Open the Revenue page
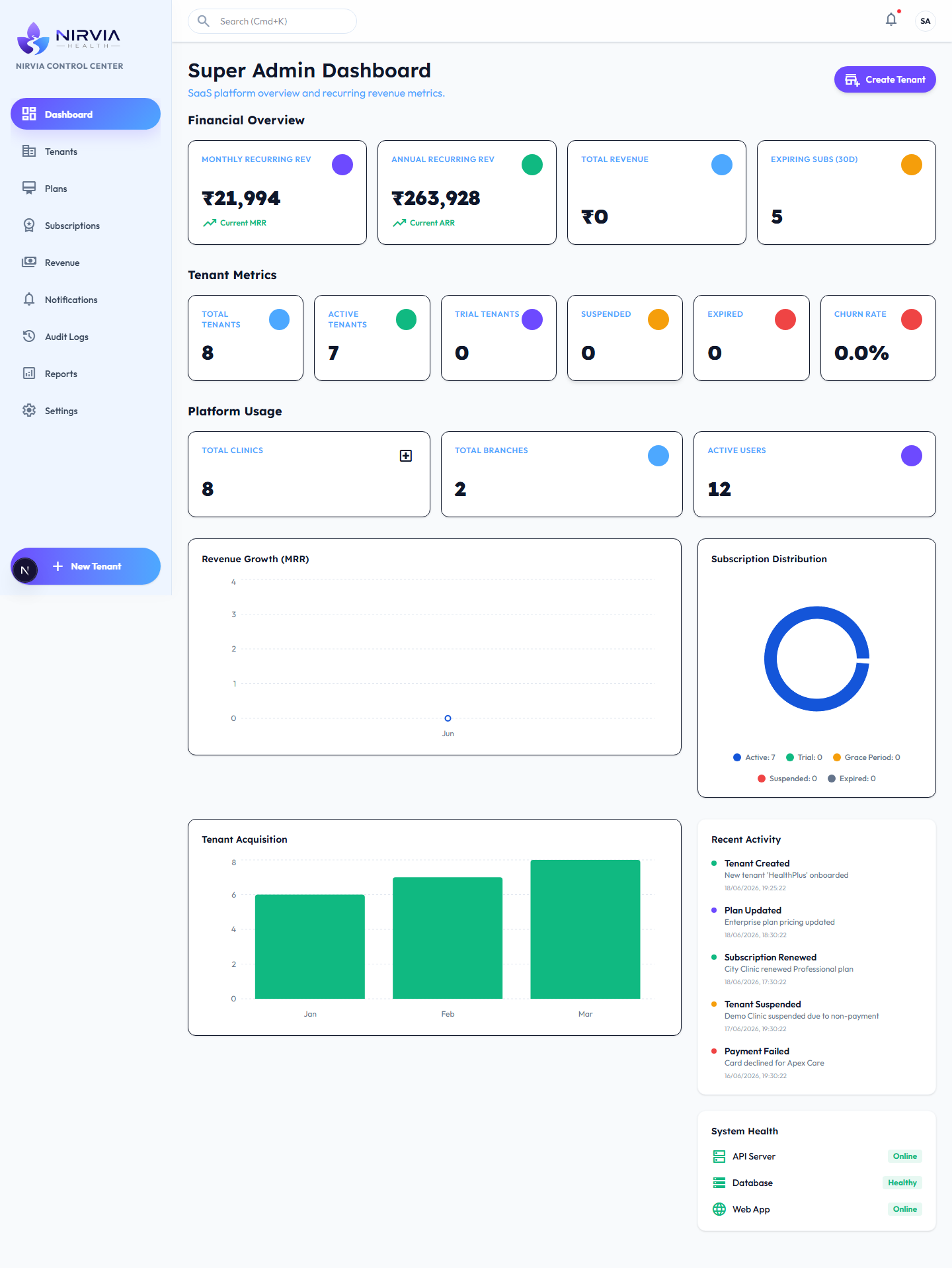Screen dimensions: 952x1268 (85, 262)
